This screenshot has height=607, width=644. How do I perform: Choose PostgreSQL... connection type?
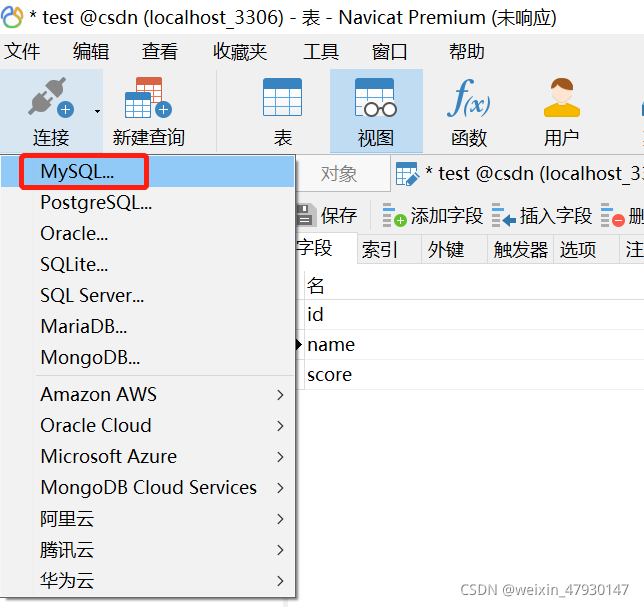pos(148,202)
